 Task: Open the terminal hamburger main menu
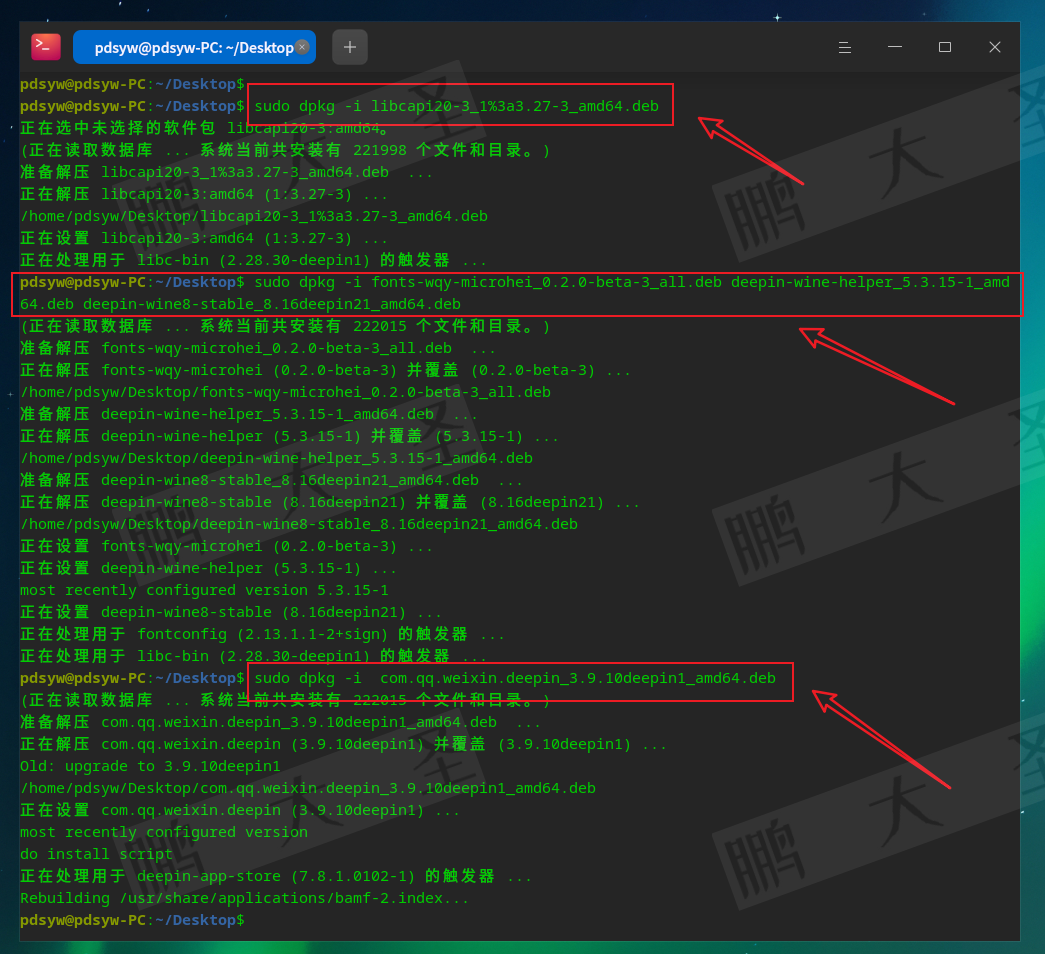tap(845, 47)
